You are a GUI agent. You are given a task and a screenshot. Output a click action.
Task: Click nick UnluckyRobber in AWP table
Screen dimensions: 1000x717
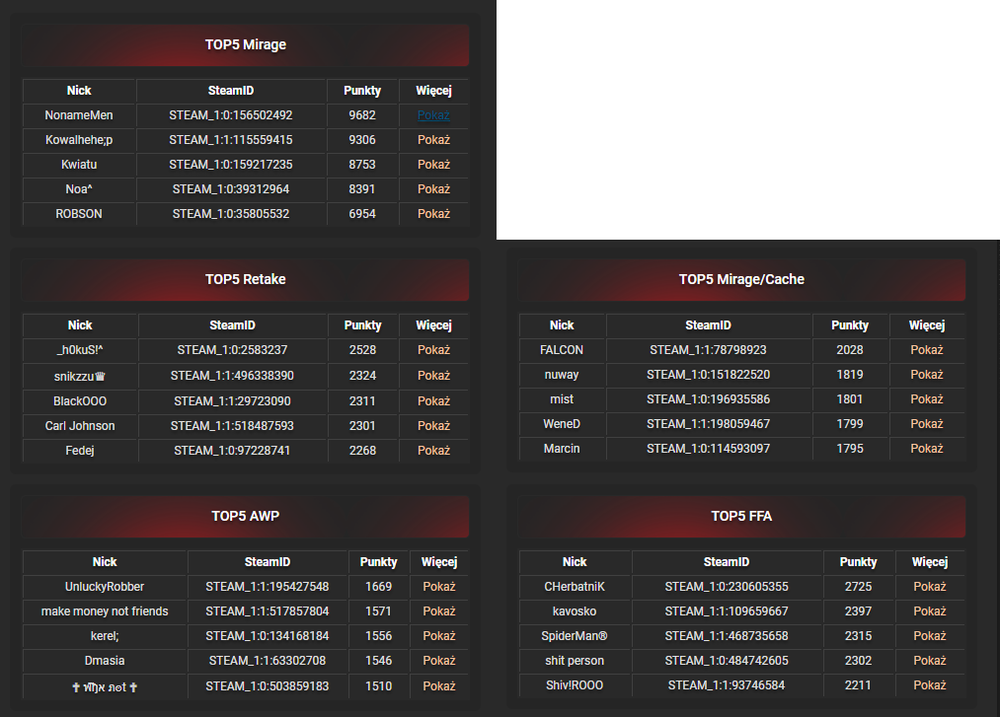click(105, 587)
